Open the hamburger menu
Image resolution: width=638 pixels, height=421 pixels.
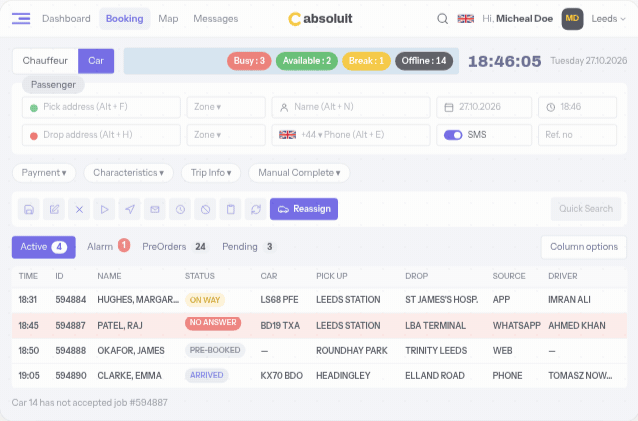tap(21, 19)
